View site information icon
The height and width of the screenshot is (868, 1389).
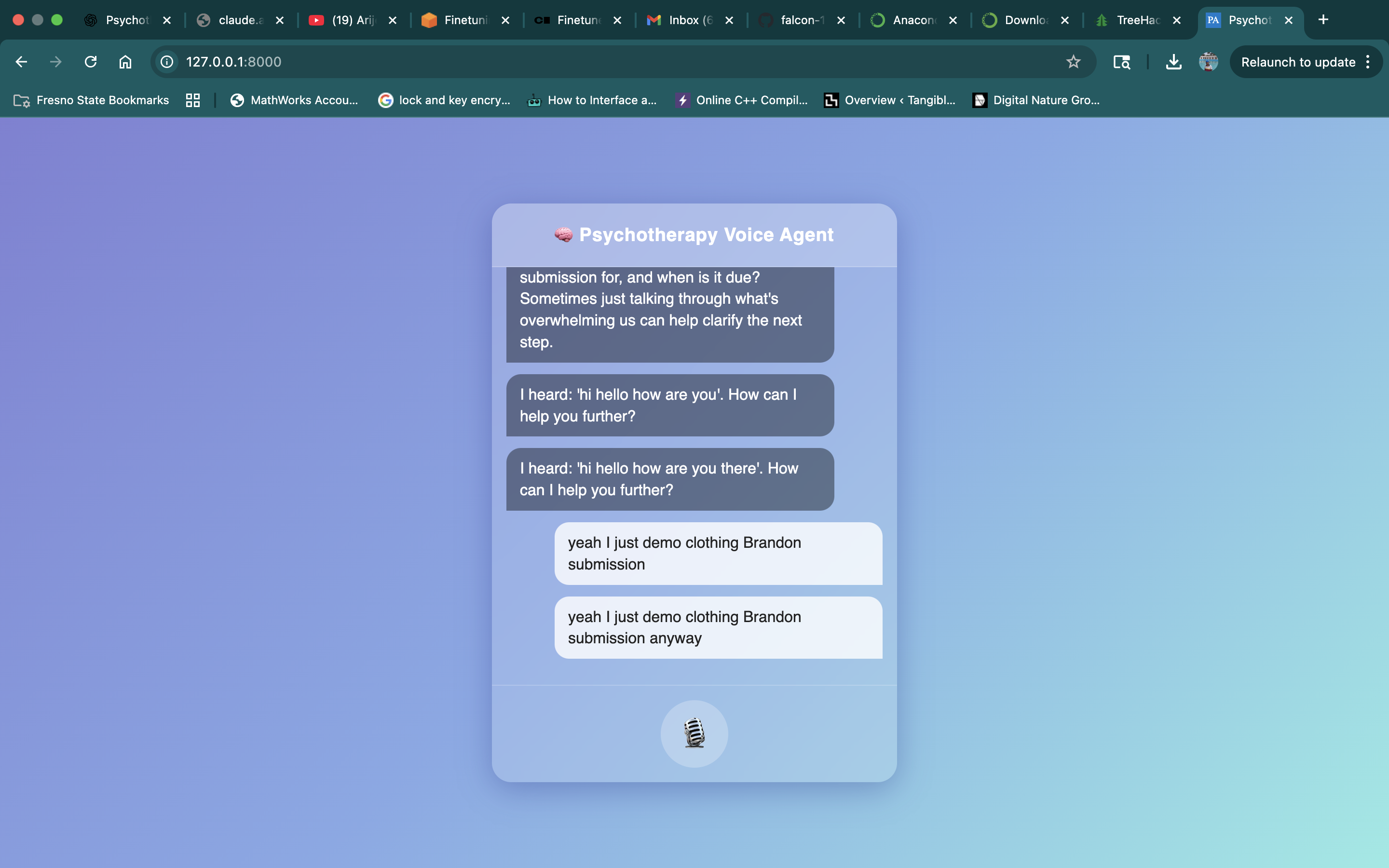(x=167, y=61)
